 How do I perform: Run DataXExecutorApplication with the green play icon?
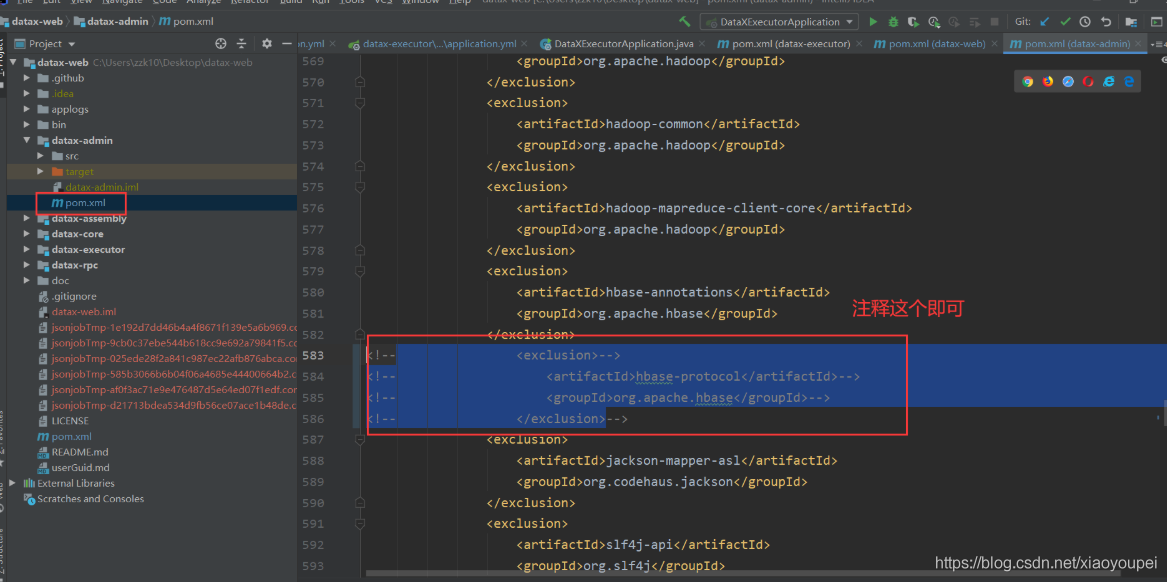click(x=873, y=22)
